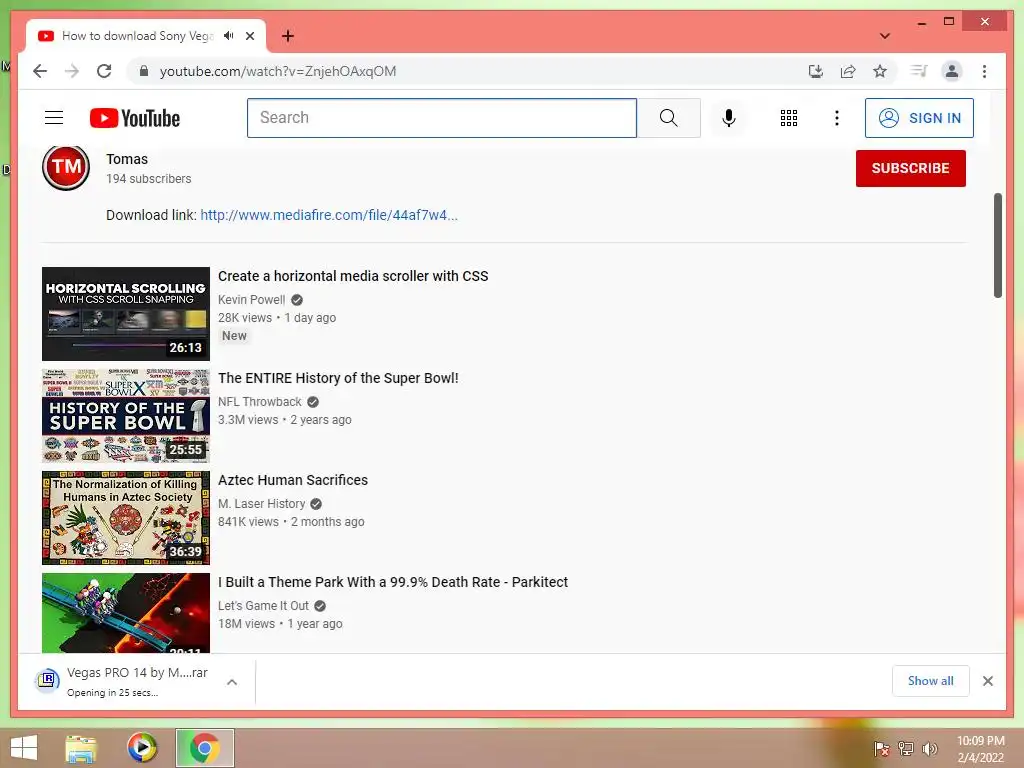Screen dimensions: 1024x768
Task: Bookmark this page with the star icon
Action: click(x=880, y=71)
